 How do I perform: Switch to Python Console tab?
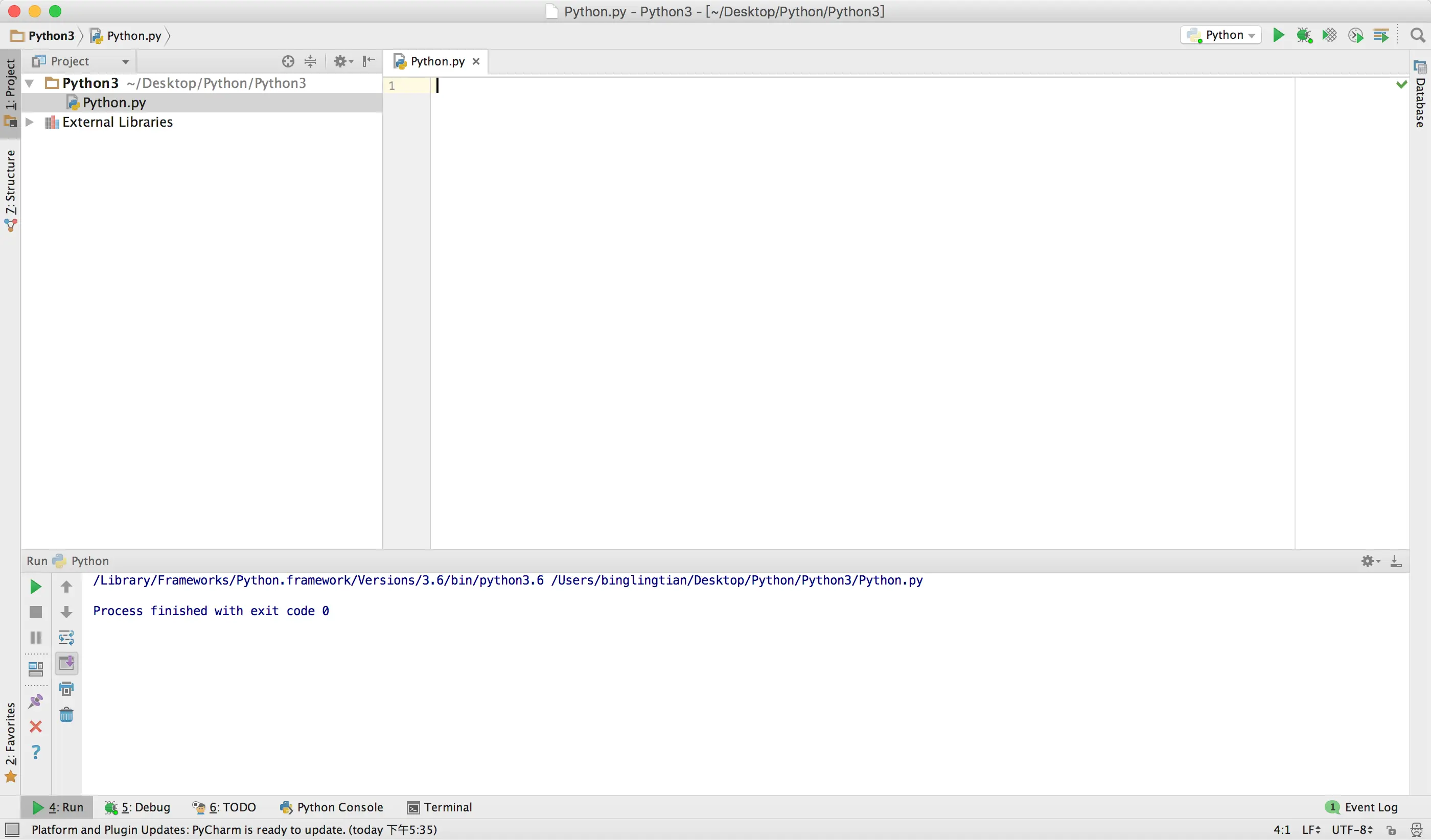332,807
